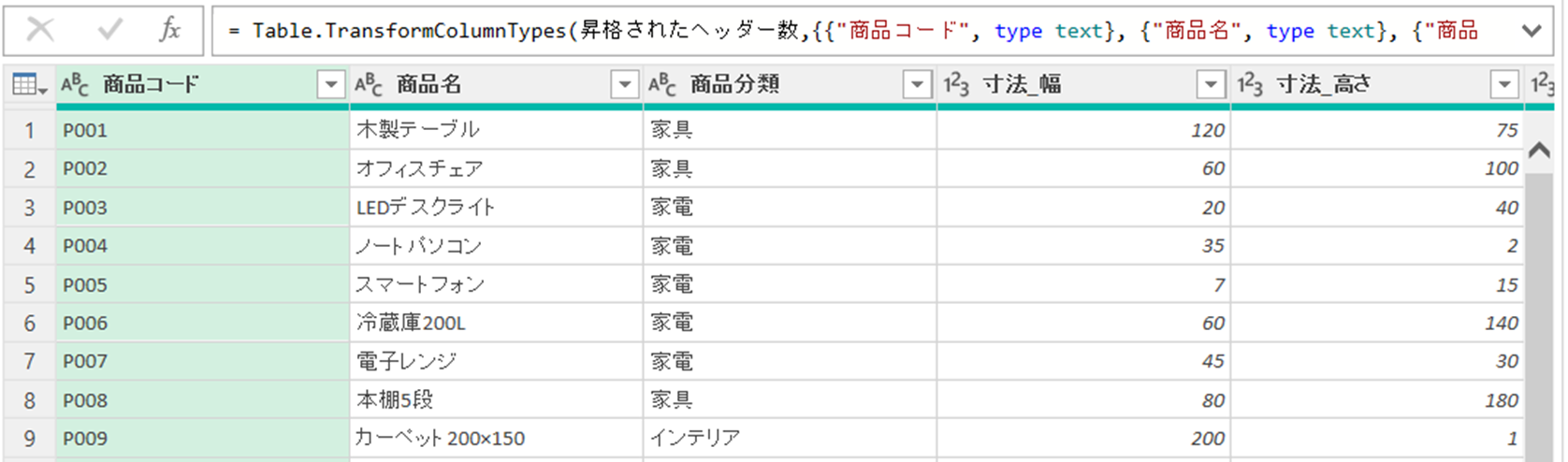Viewport: 1568px width, 462px height.
Task: Select the P009 product code cell
Action: [x=201, y=439]
